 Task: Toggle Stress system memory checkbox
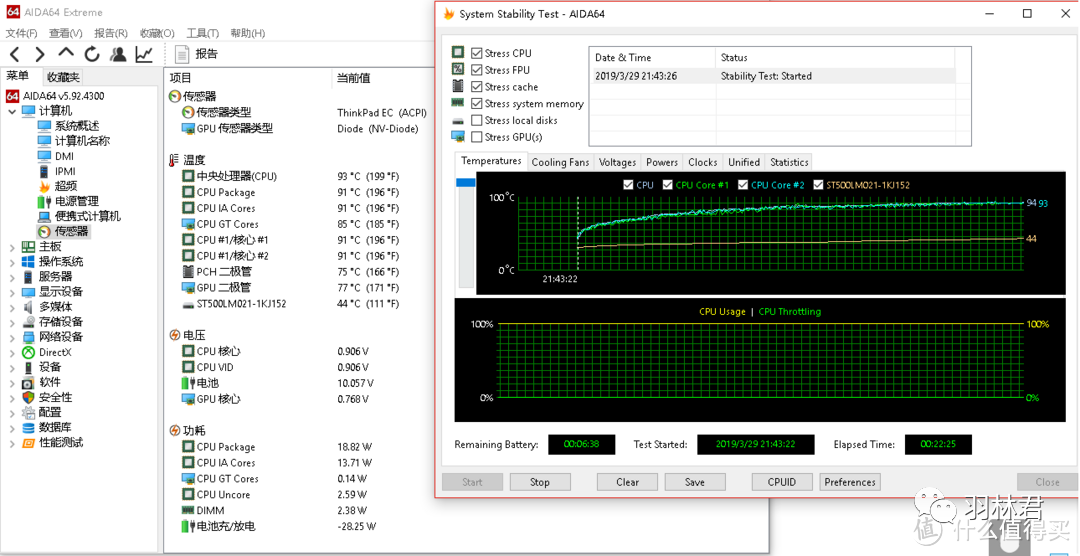[477, 103]
